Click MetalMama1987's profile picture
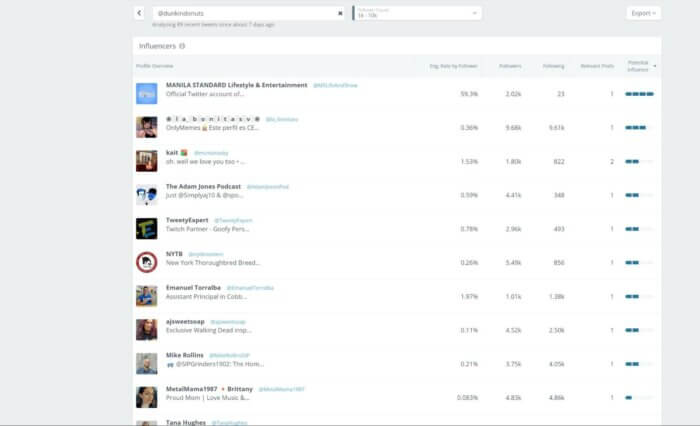 click(146, 397)
